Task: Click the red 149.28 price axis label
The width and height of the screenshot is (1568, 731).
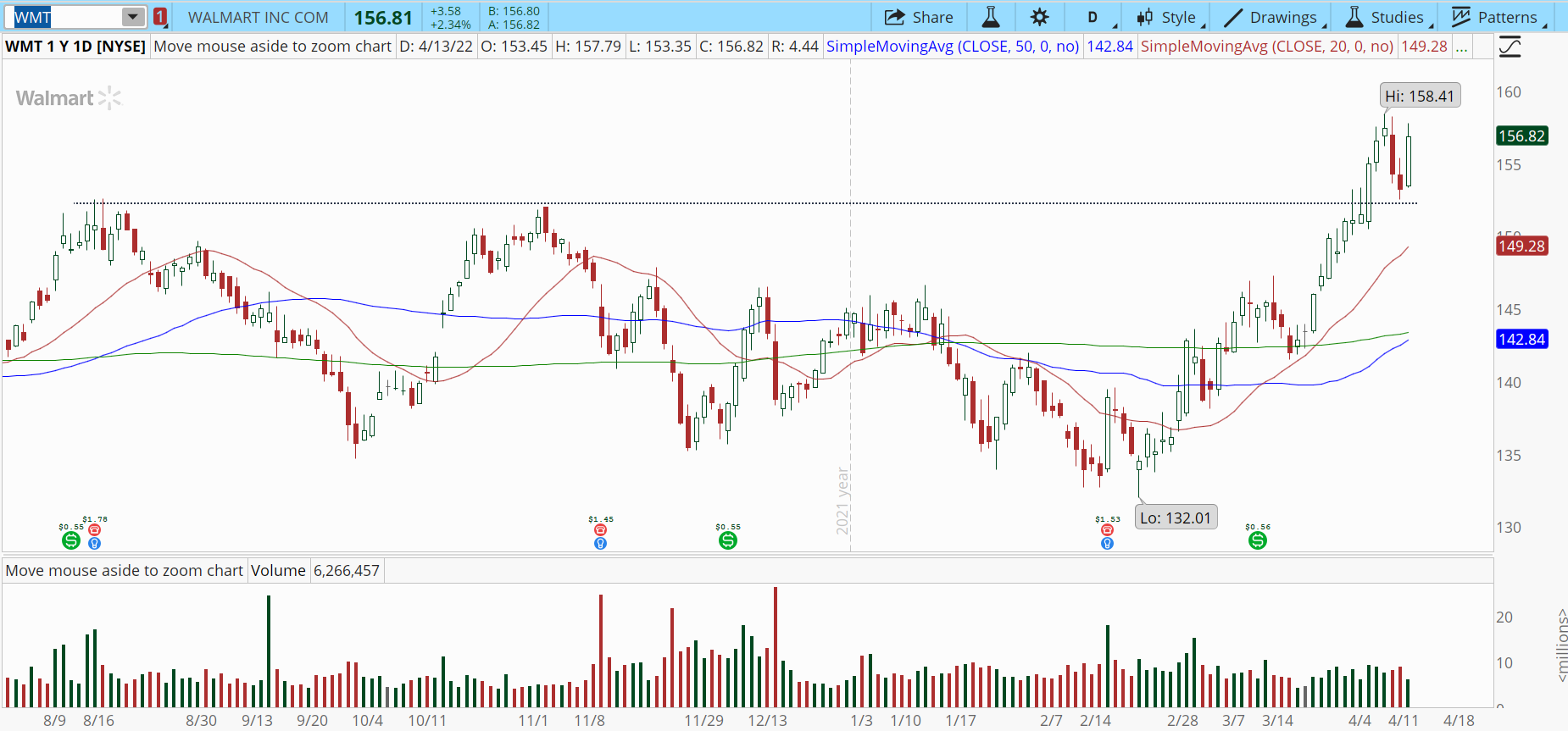Action: [x=1522, y=246]
